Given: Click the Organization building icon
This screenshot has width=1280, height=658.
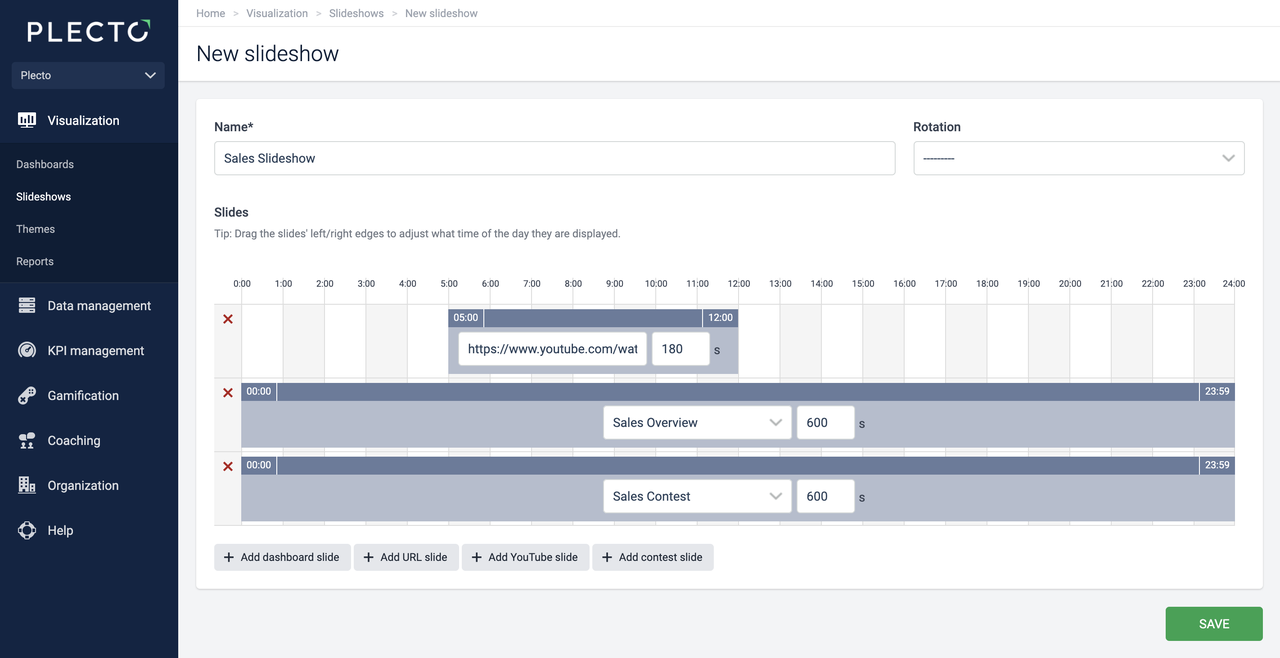Looking at the screenshot, I should (x=27, y=486).
